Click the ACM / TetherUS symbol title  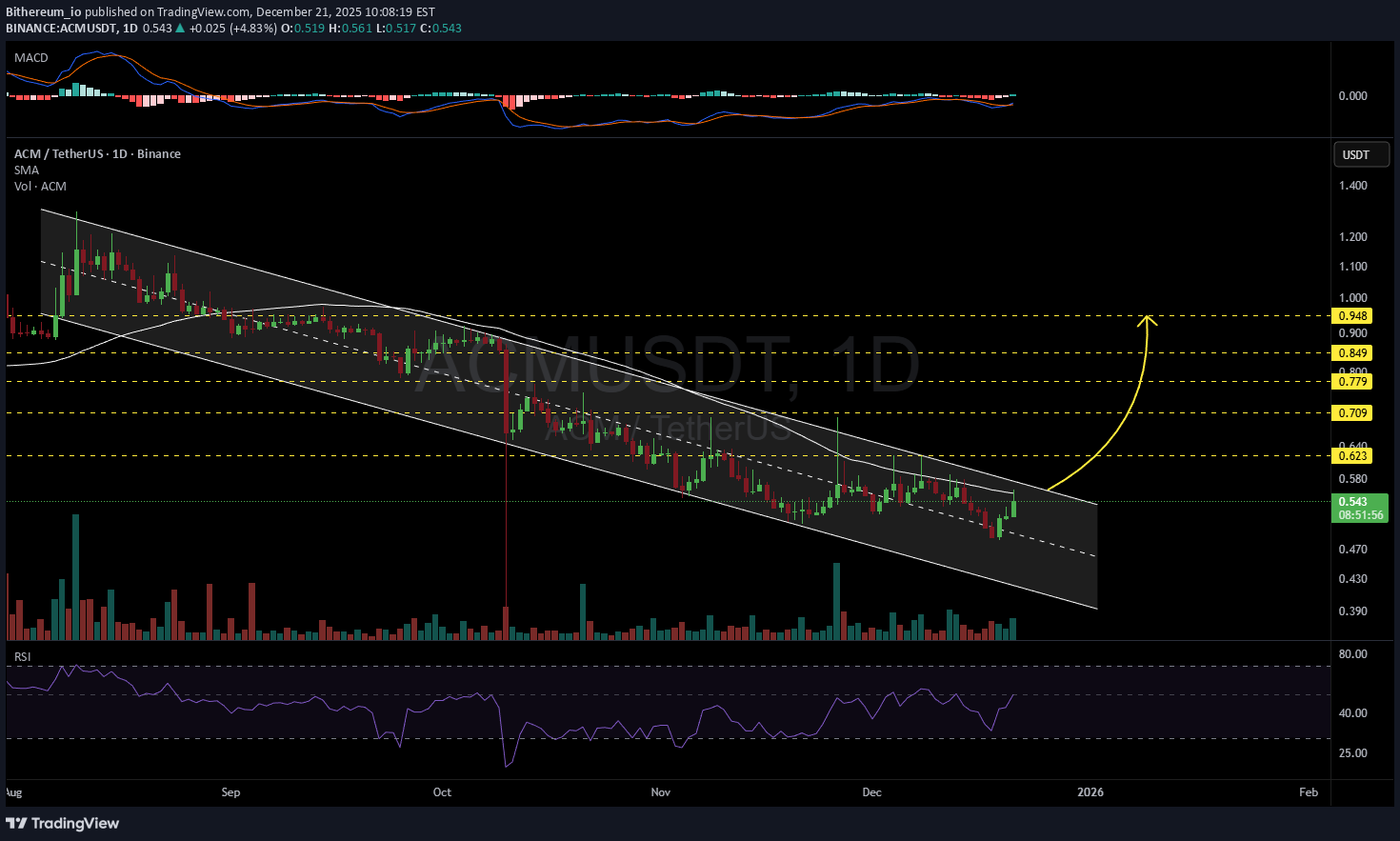point(97,154)
